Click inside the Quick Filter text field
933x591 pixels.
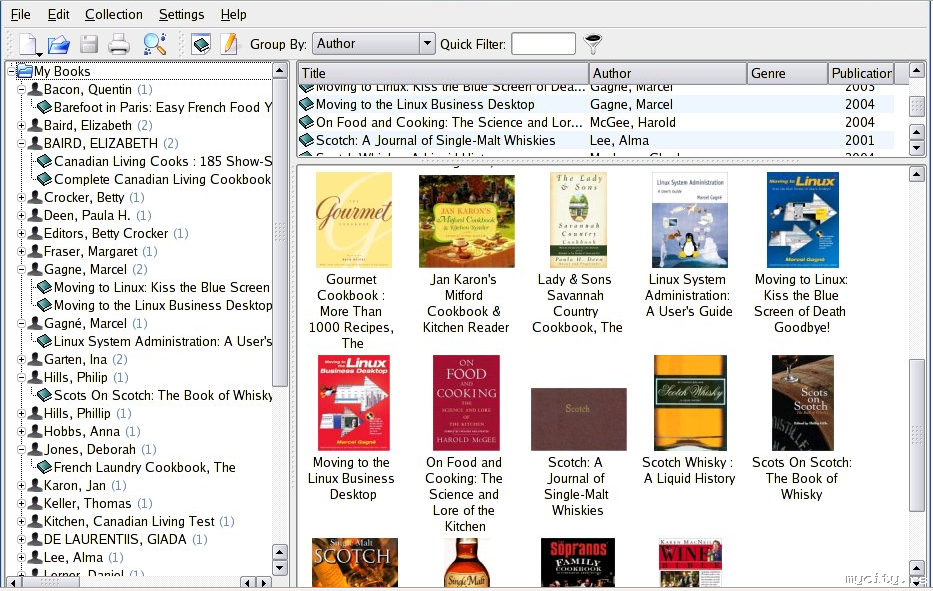[543, 44]
